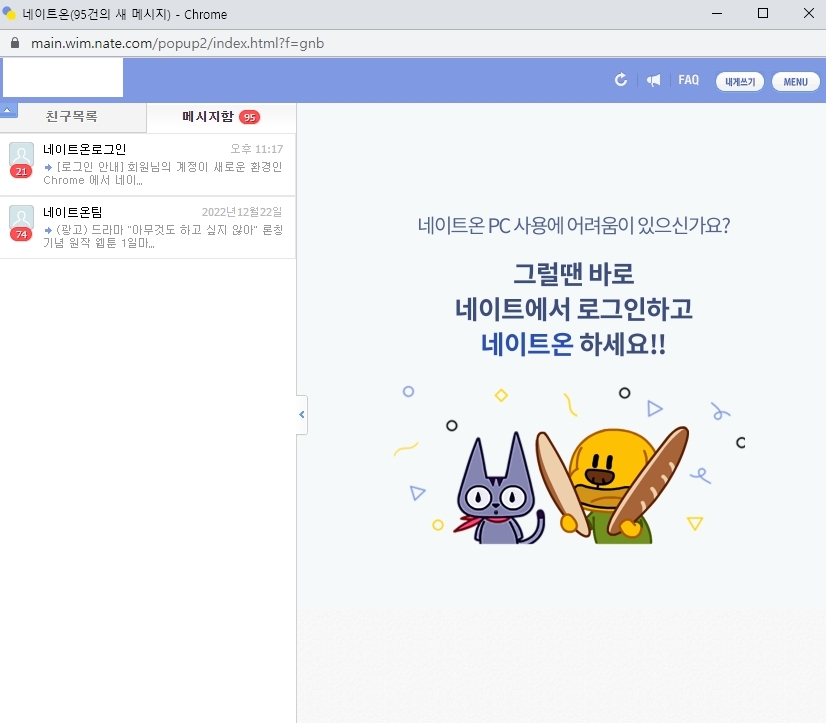Open the megaphone announcement icon
Viewport: 826px width, 723px height.
(x=653, y=81)
